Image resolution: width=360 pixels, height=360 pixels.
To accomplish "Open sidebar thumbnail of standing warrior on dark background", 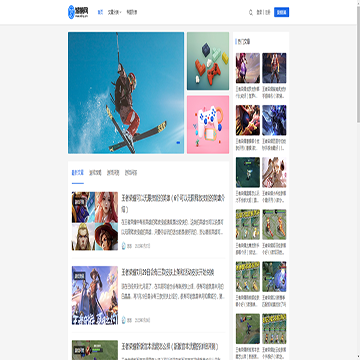I will tap(274, 68).
